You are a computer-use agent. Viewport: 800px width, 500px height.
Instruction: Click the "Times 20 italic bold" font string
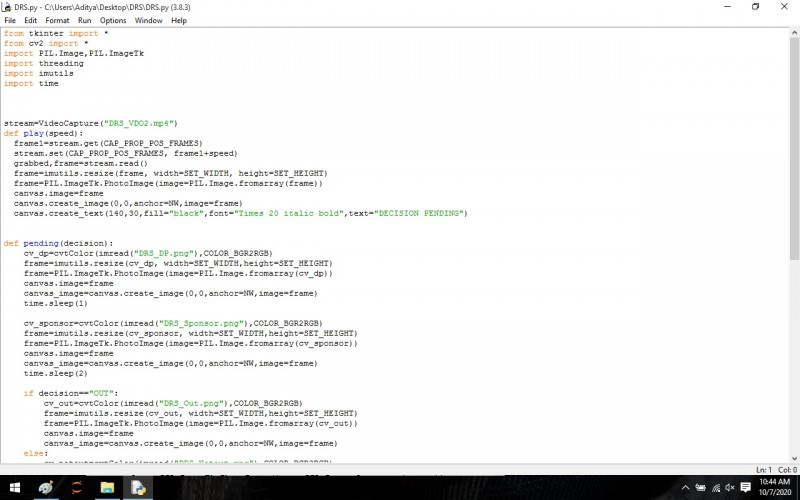[289, 213]
